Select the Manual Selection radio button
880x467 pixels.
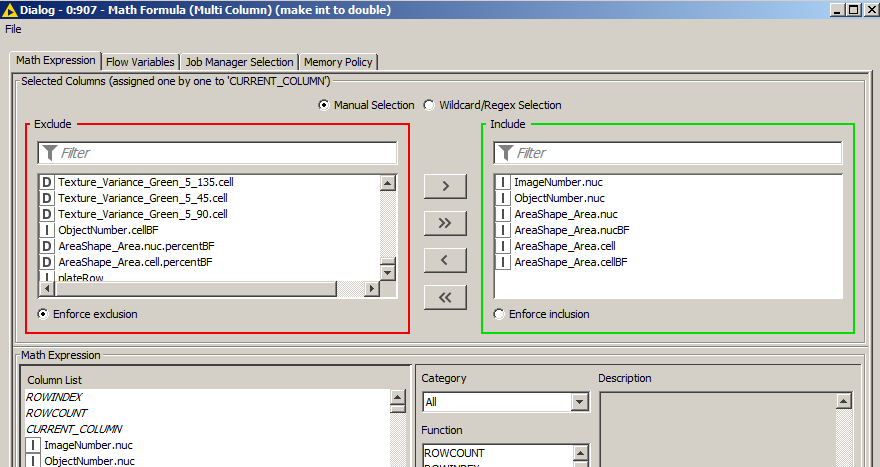[x=324, y=105]
